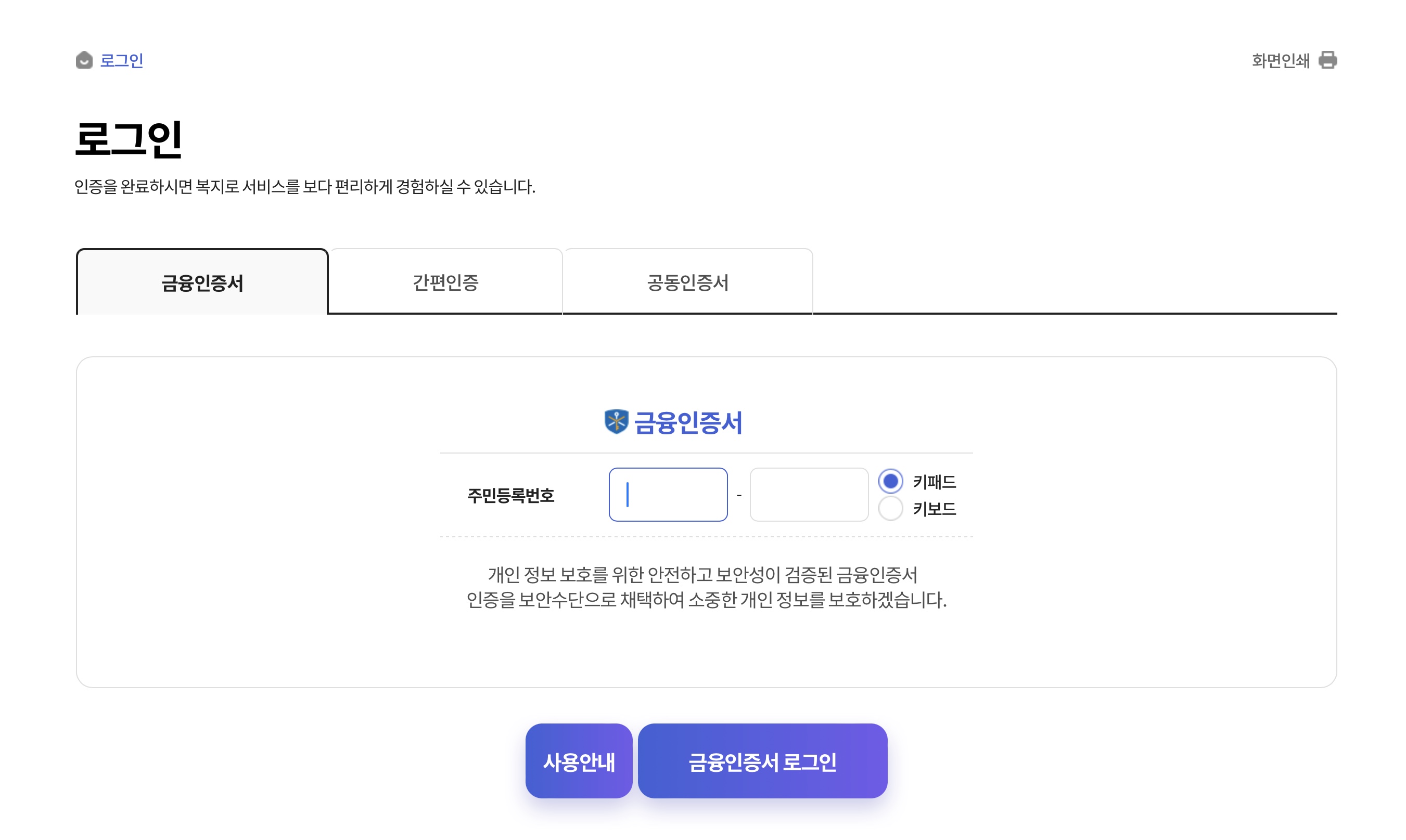
Task: Focus the first 주민등록번호 input field
Action: click(668, 495)
